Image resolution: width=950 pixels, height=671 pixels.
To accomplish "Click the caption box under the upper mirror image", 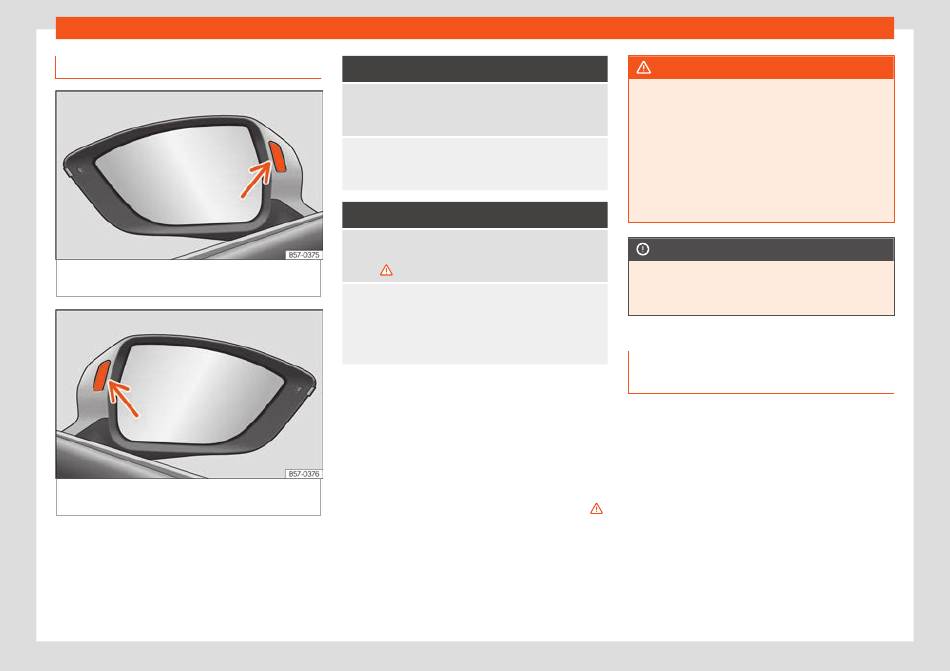I will point(188,279).
